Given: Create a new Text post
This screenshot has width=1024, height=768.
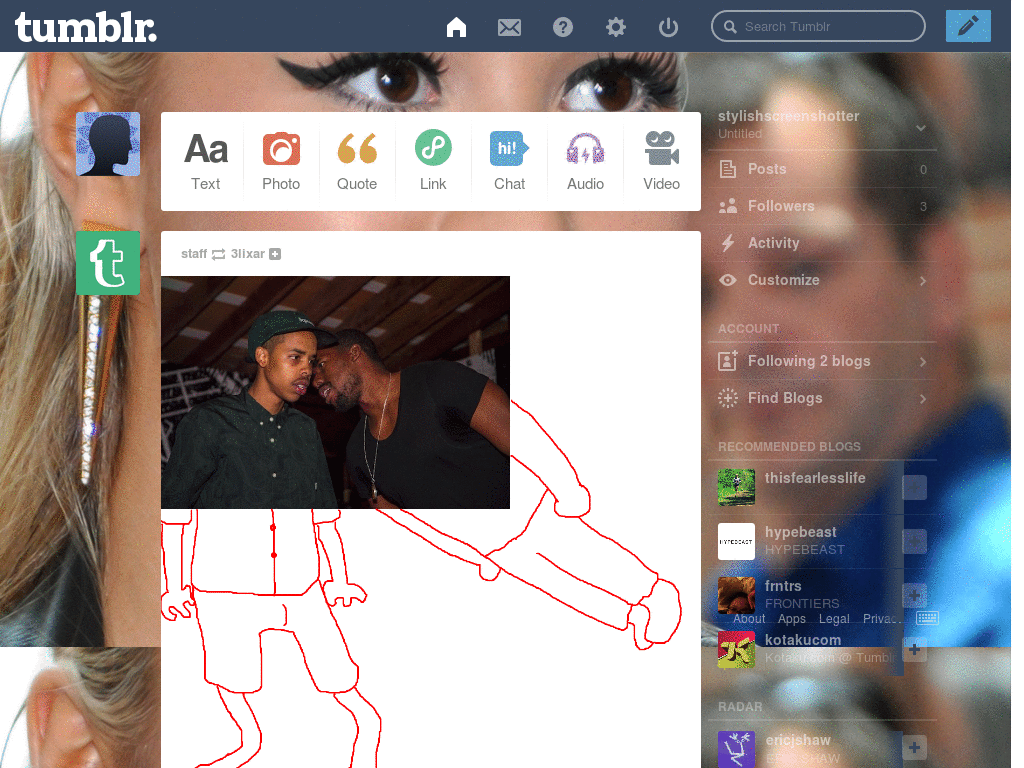Looking at the screenshot, I should click(205, 161).
